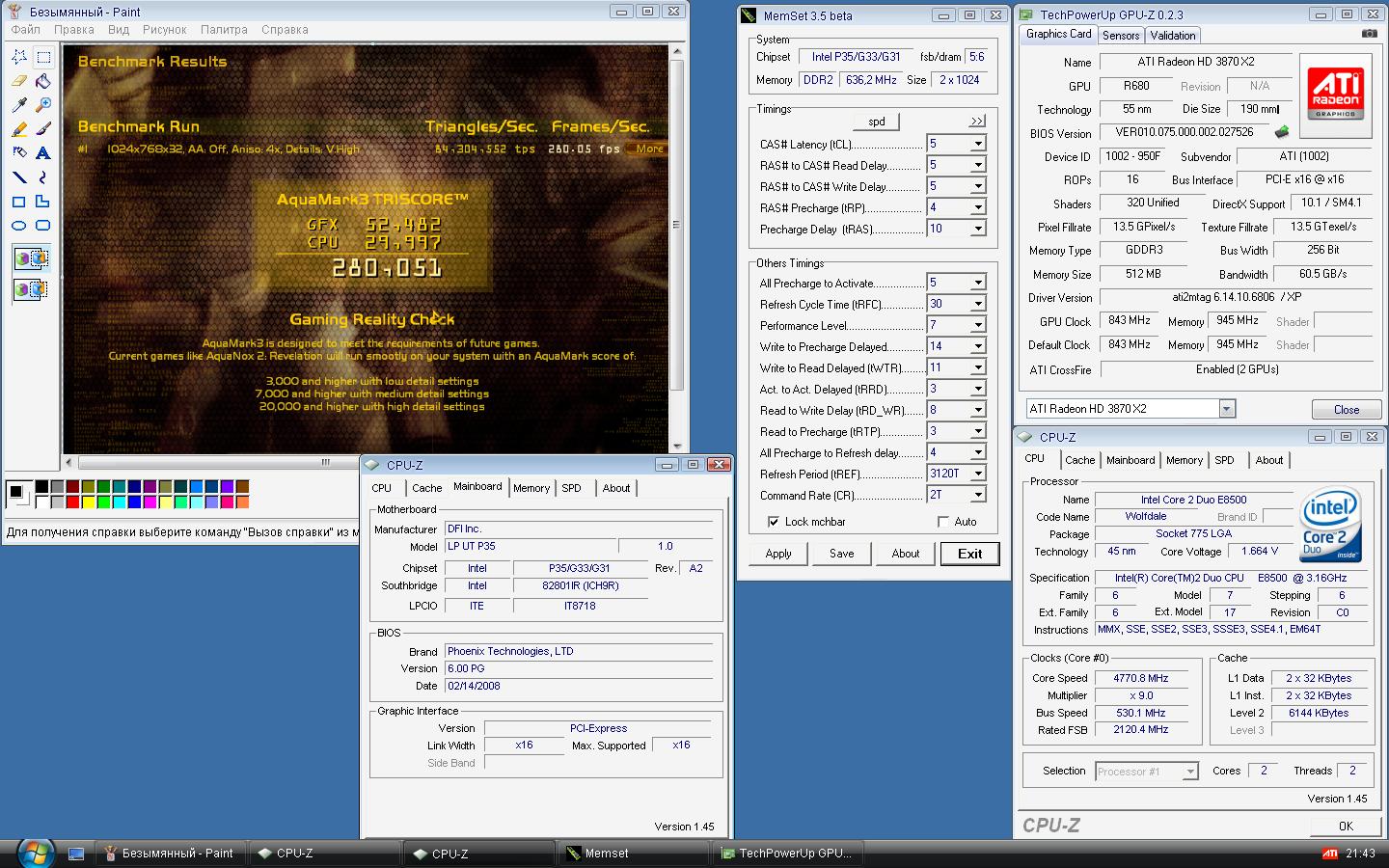
Task: Switch to the Sensors tab in GPU-Z
Action: (1121, 36)
